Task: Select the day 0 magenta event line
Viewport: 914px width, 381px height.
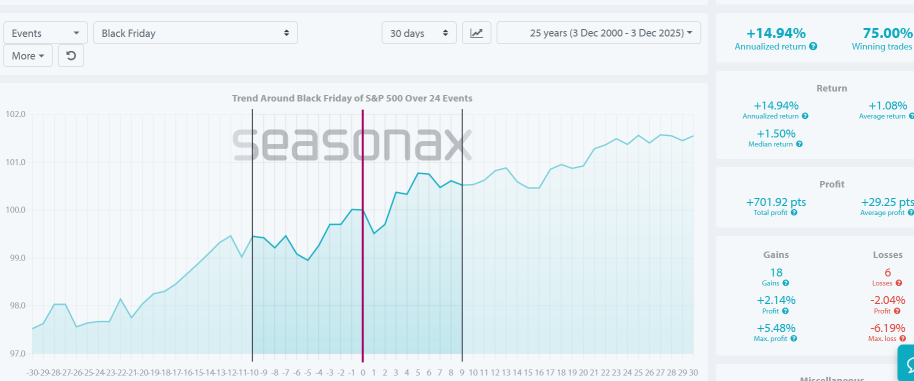Action: click(363, 236)
